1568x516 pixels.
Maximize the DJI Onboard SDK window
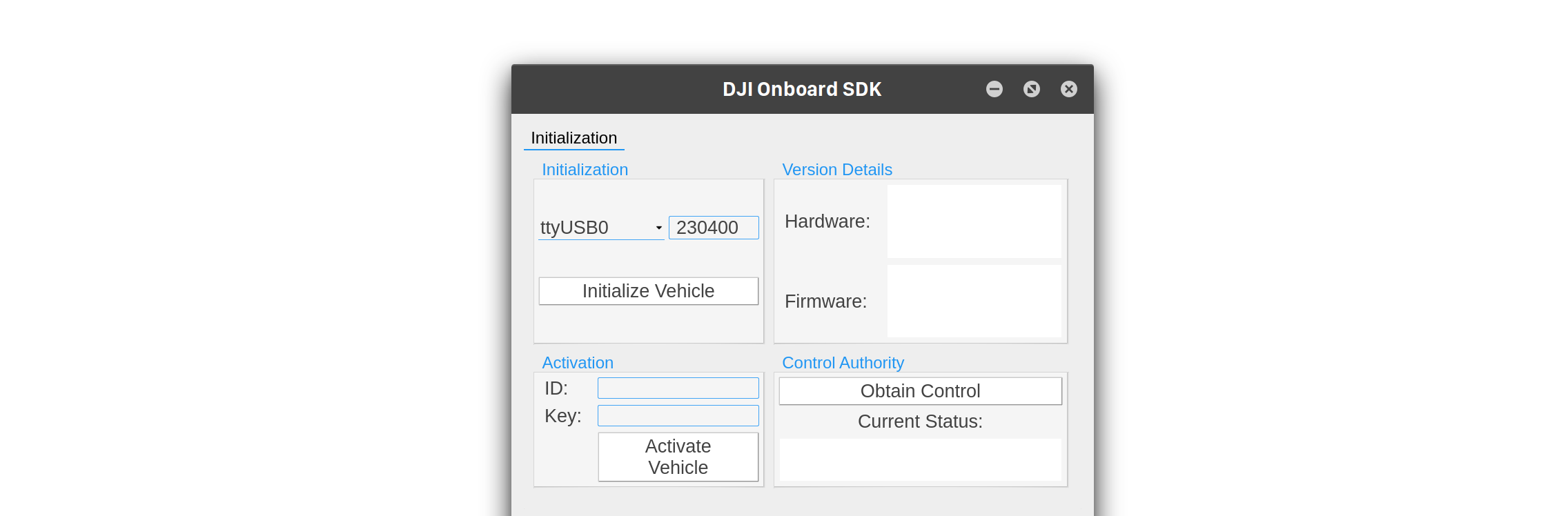(x=1032, y=89)
